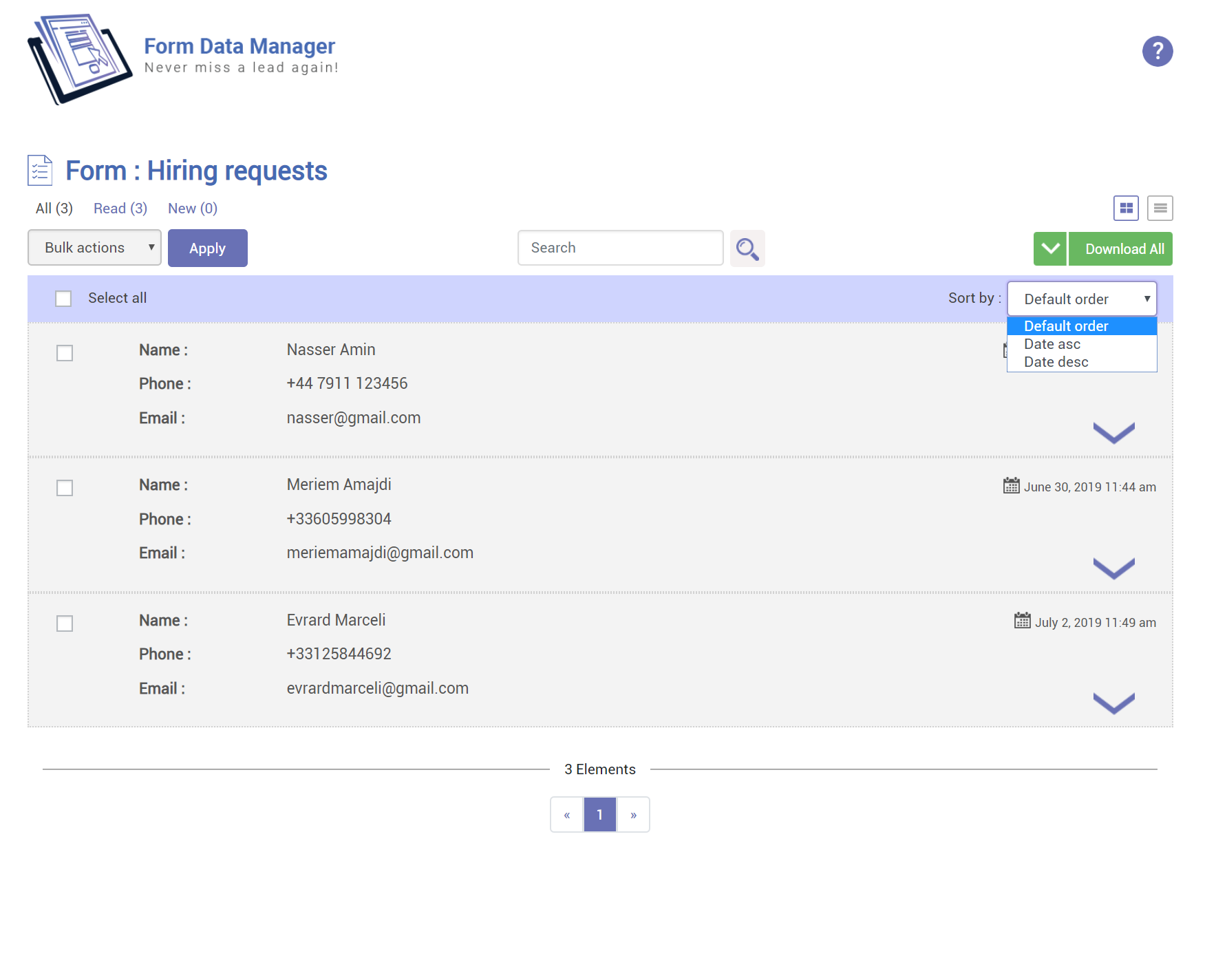Click calendar icon beside July 2, 2019
Viewport: 1216px width, 980px height.
(1022, 621)
